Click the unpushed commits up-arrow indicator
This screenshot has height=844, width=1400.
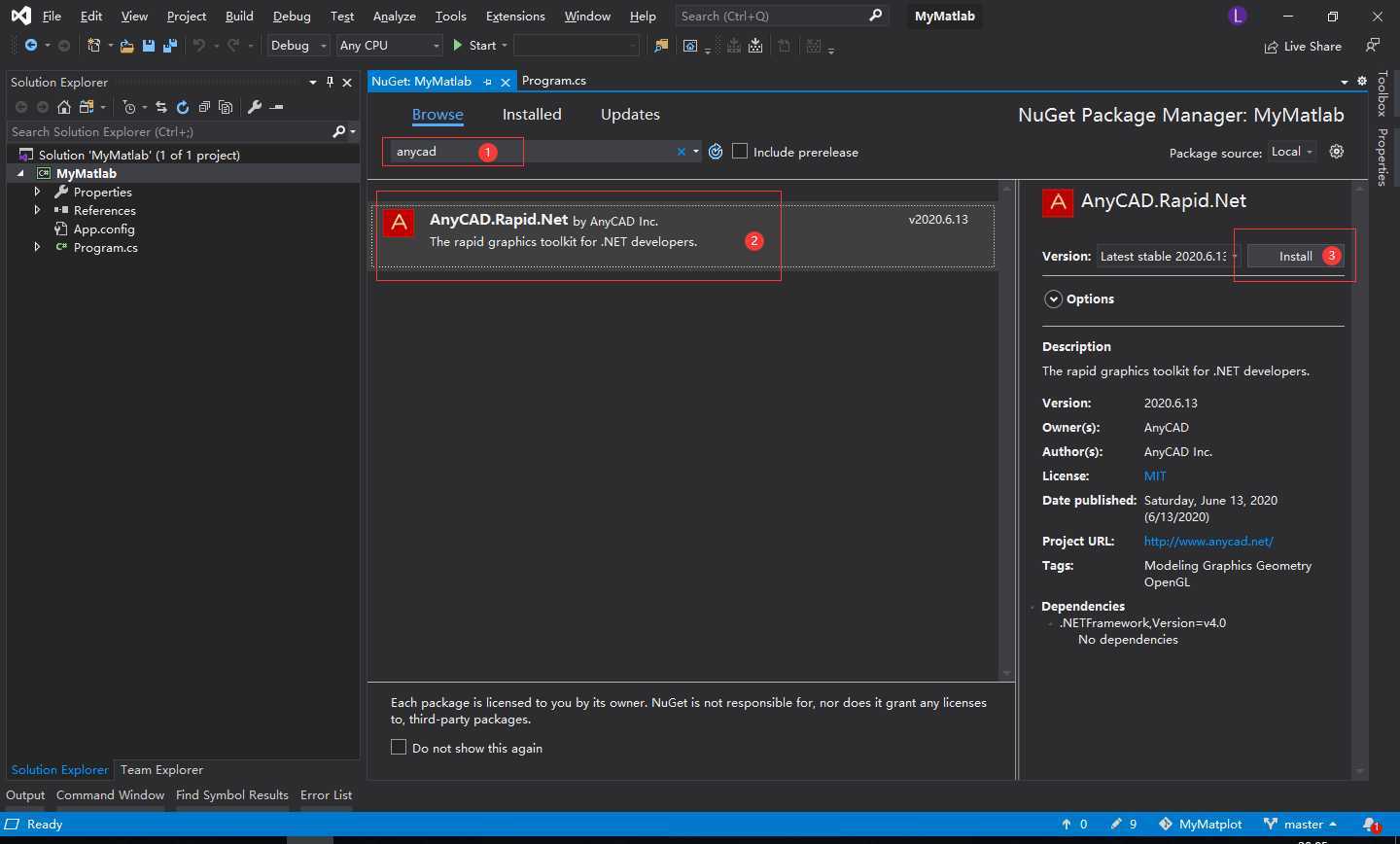click(x=1074, y=824)
